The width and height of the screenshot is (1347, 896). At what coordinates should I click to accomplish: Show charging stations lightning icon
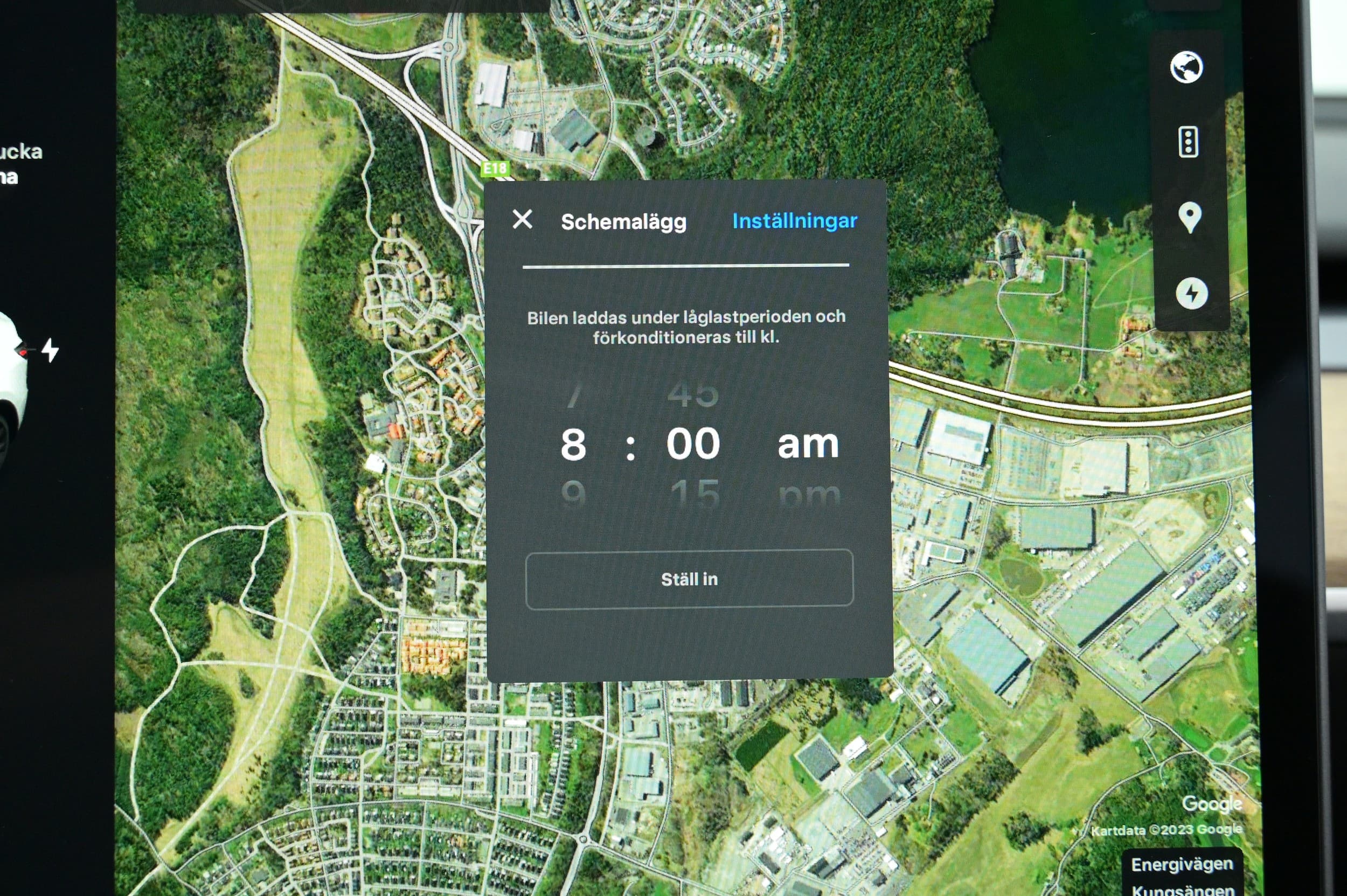[x=1191, y=293]
